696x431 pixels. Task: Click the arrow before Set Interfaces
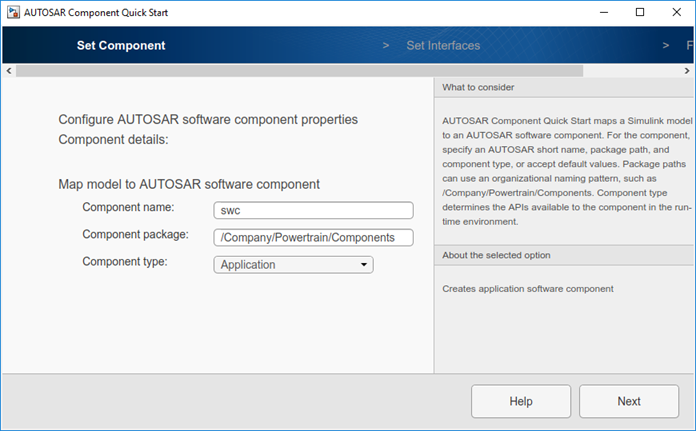[386, 46]
